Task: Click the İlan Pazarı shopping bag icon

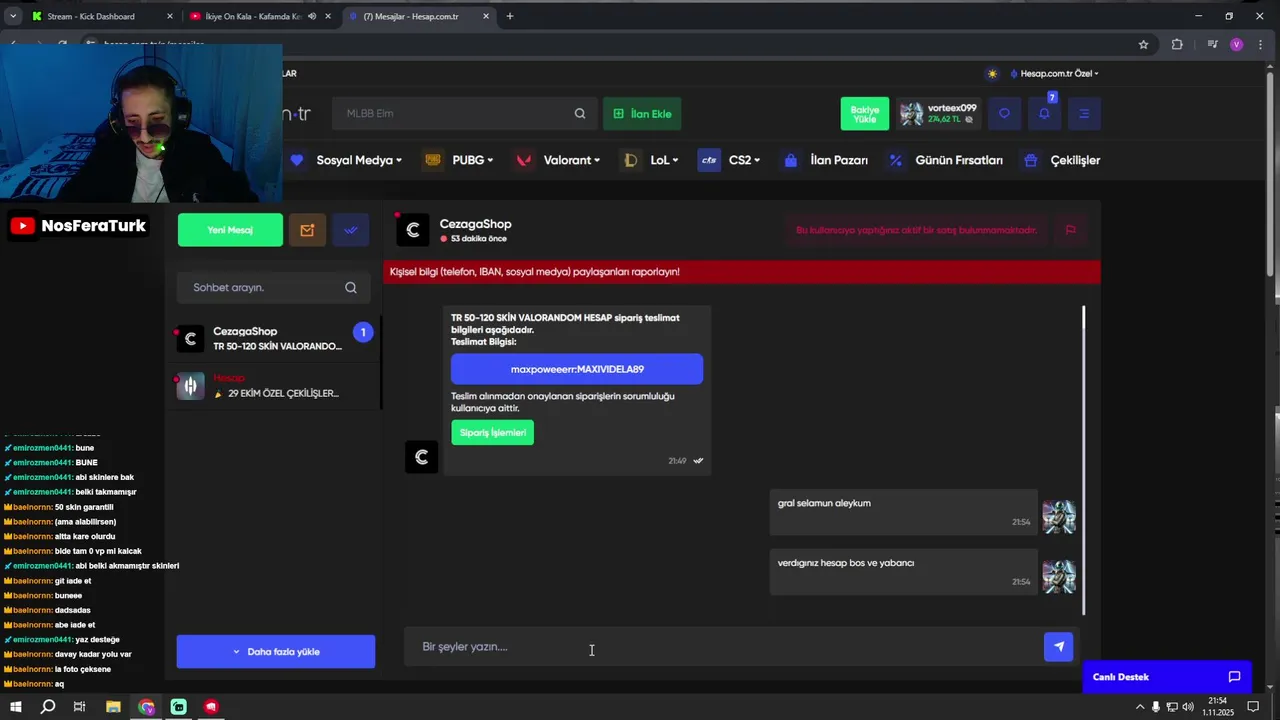Action: (790, 160)
